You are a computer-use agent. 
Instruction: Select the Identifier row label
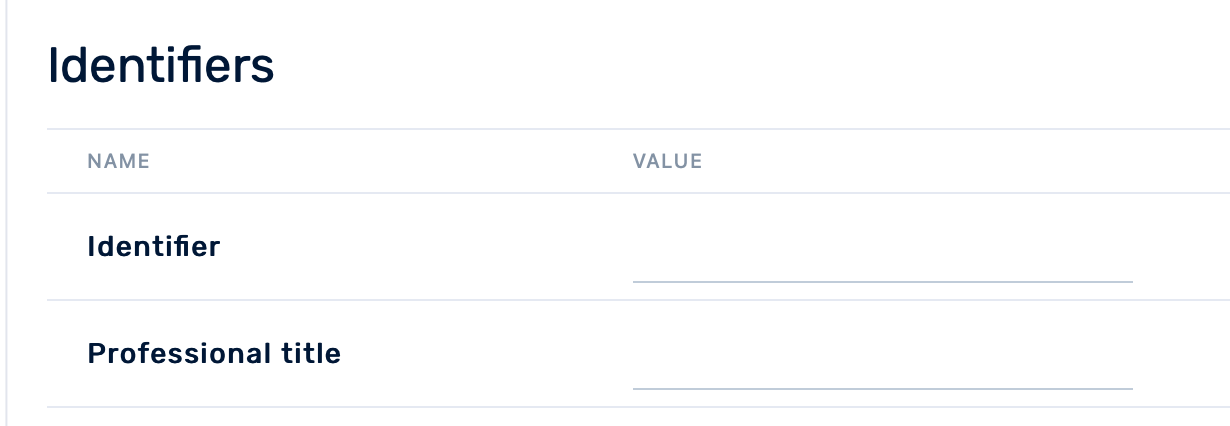coord(154,246)
